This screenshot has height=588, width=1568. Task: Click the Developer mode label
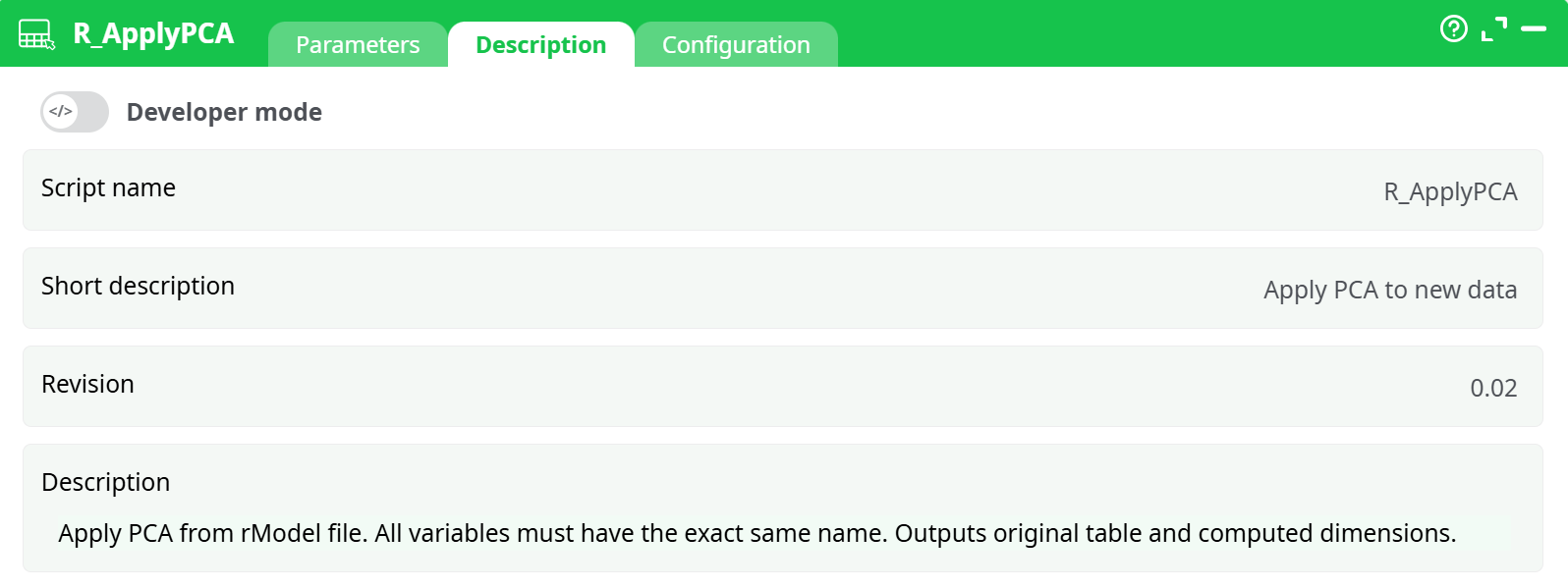point(224,113)
